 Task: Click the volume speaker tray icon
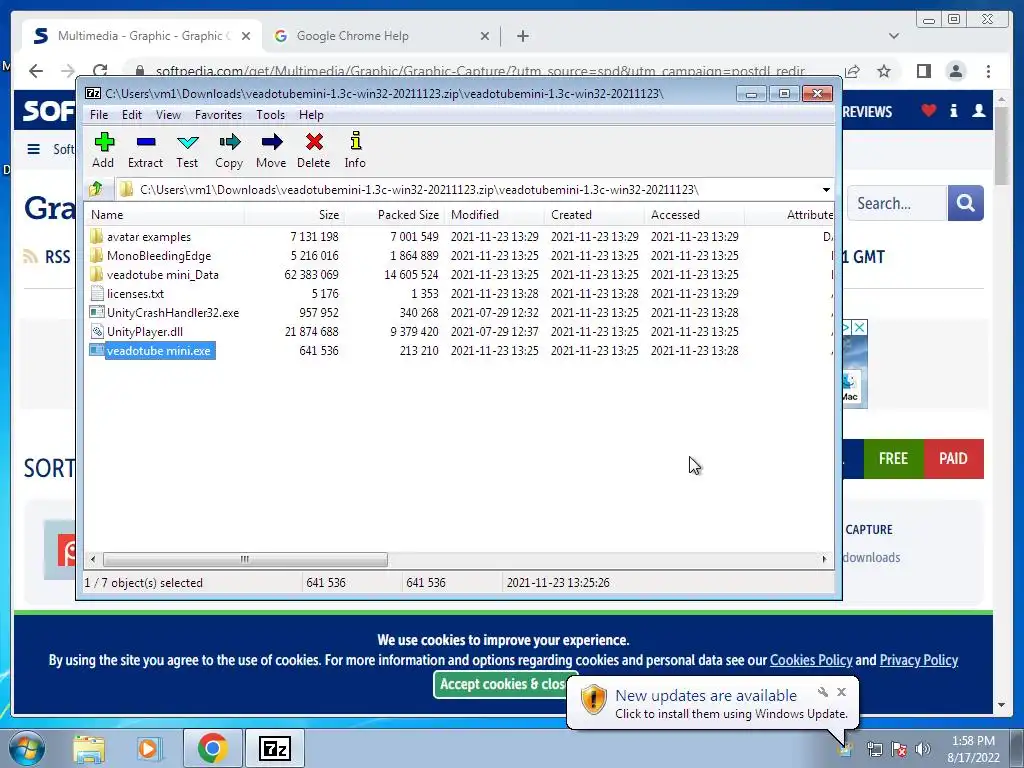click(922, 749)
